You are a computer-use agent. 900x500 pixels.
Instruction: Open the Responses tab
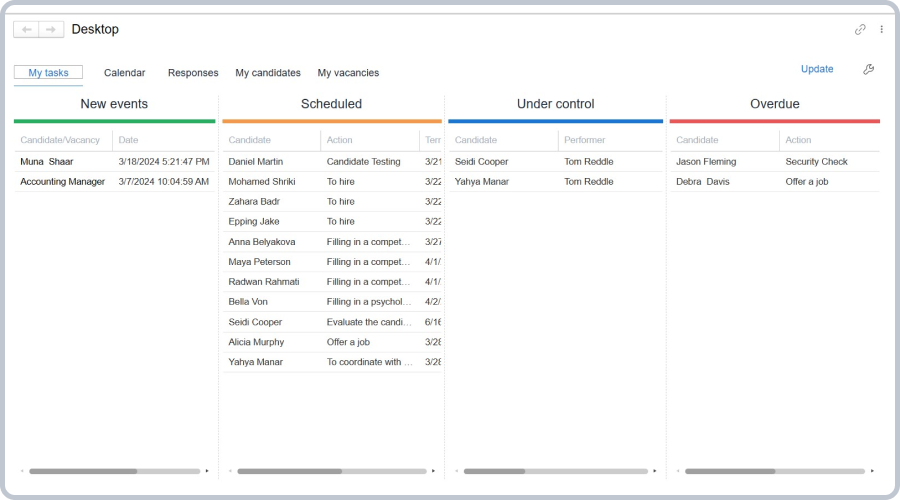pyautogui.click(x=193, y=73)
